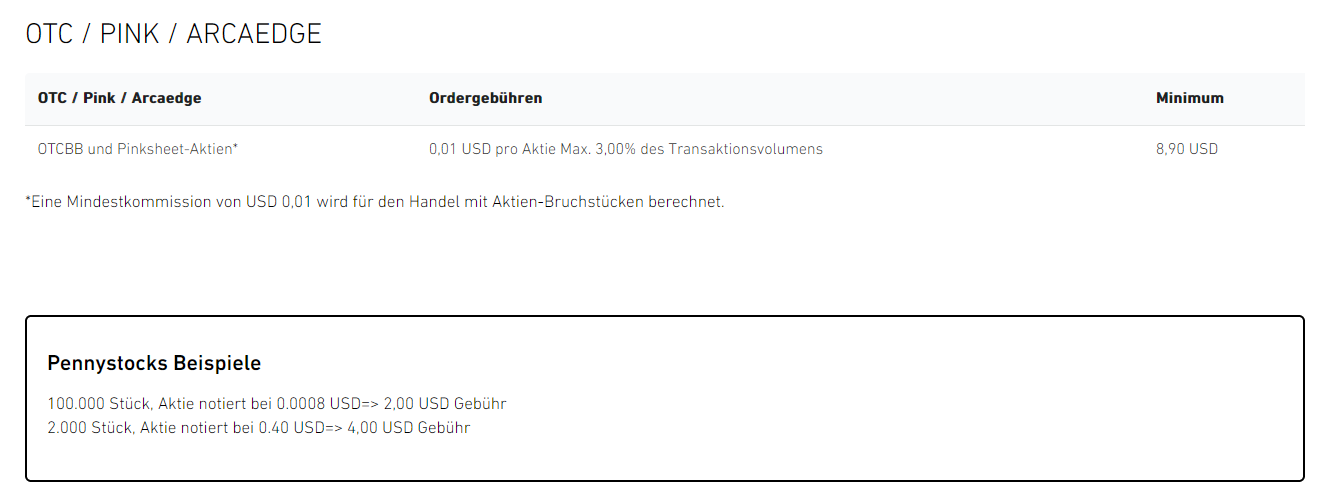This screenshot has width=1329, height=499.
Task: Click the Minimum column header
Action: (x=1189, y=98)
